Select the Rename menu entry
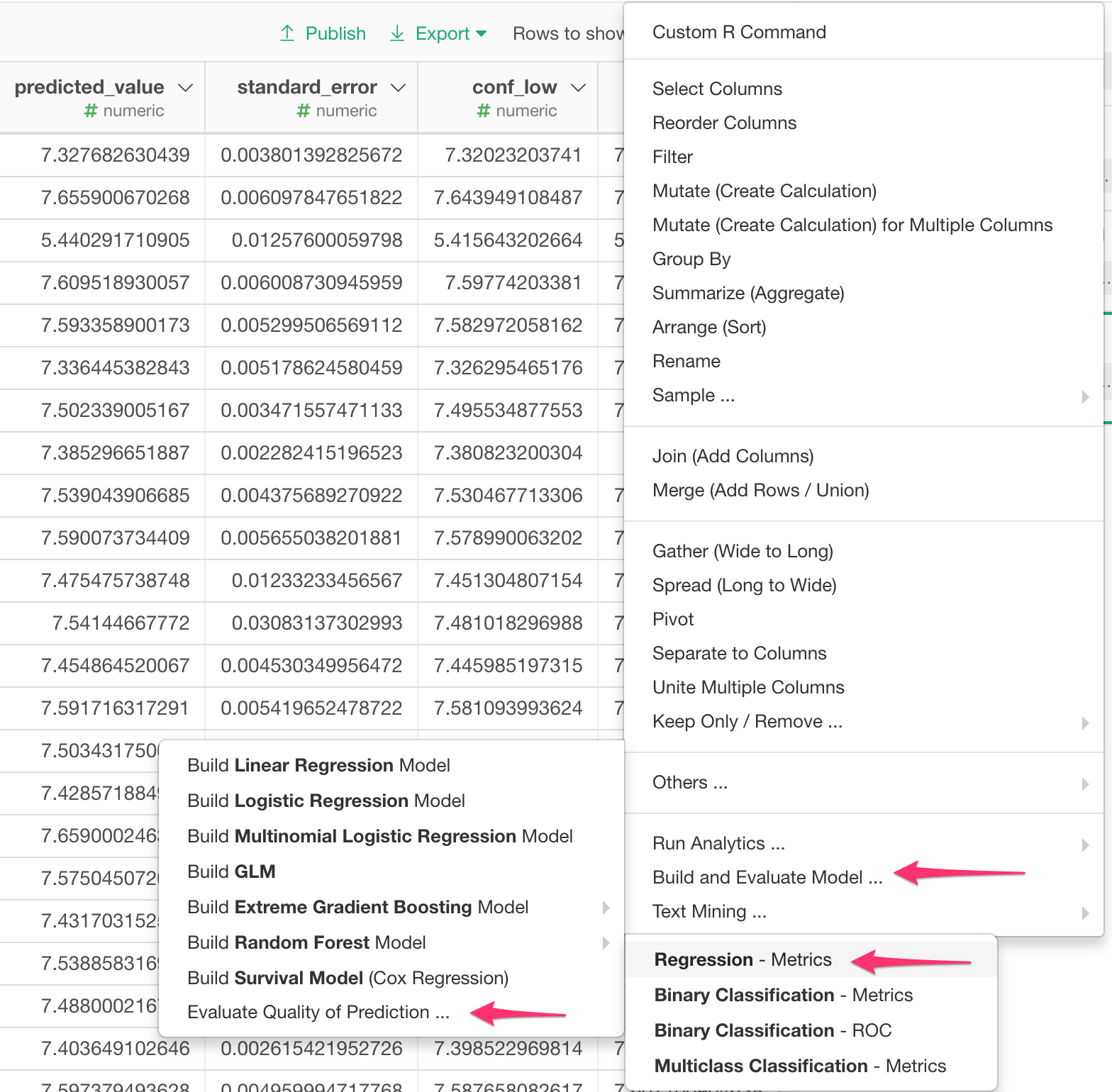Viewport: 1112px width, 1092px height. click(686, 361)
